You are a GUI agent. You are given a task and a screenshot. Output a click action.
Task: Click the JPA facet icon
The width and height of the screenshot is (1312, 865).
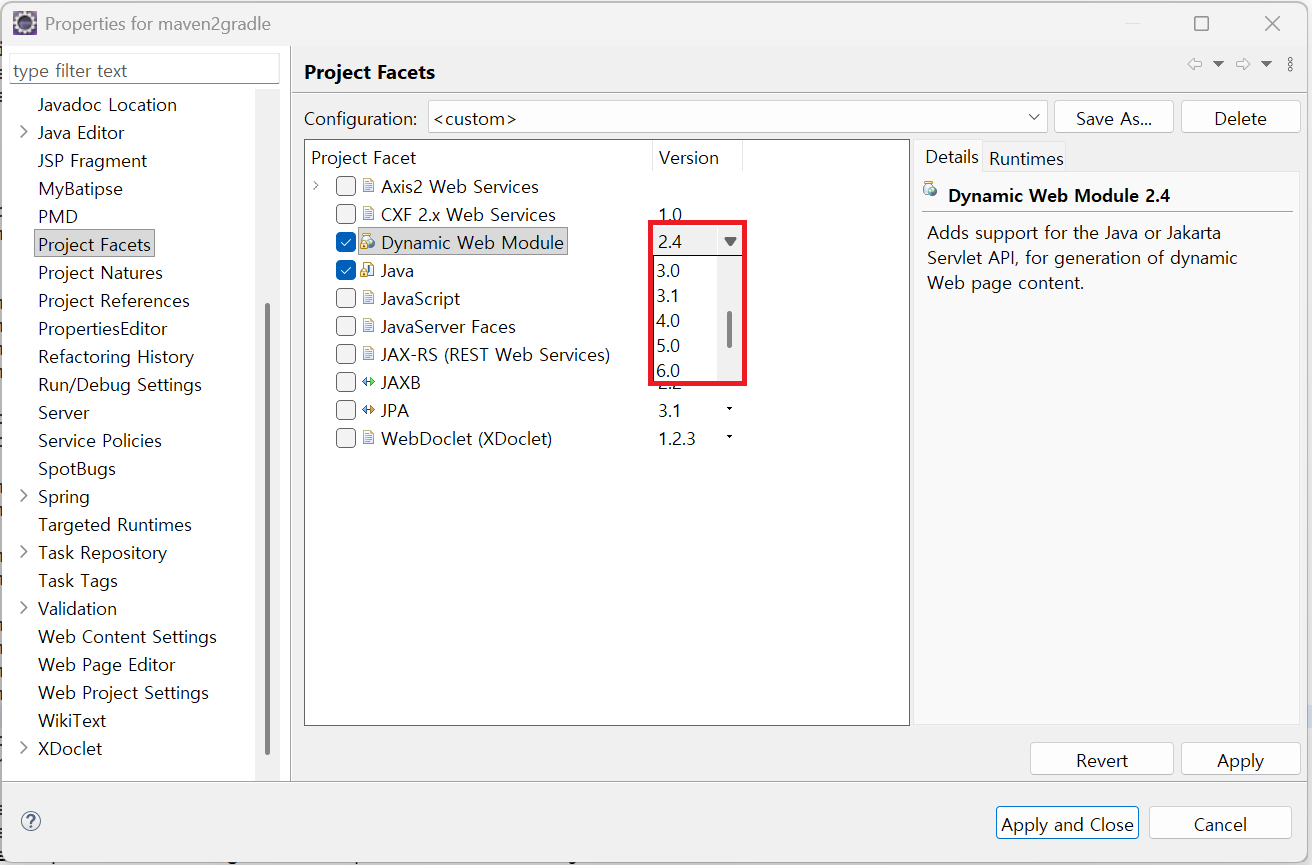pyautogui.click(x=367, y=410)
